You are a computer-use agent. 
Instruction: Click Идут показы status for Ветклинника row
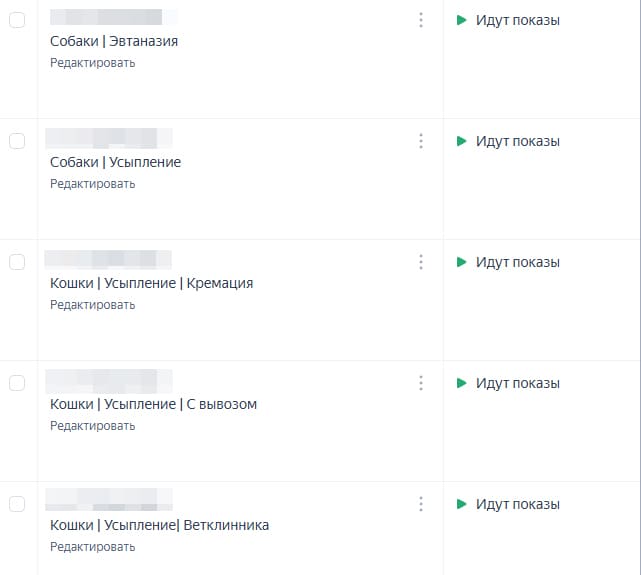(517, 504)
